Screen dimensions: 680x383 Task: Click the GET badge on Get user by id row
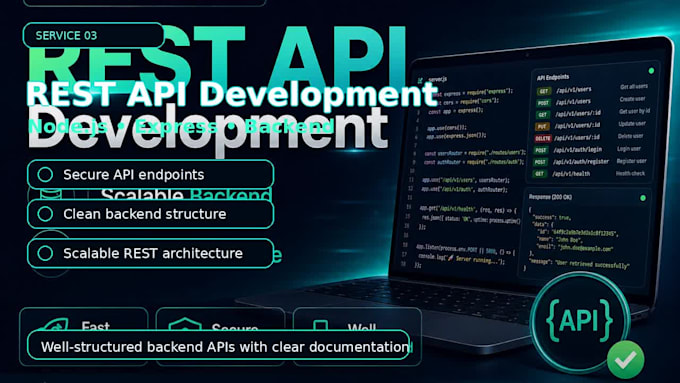[x=543, y=115]
